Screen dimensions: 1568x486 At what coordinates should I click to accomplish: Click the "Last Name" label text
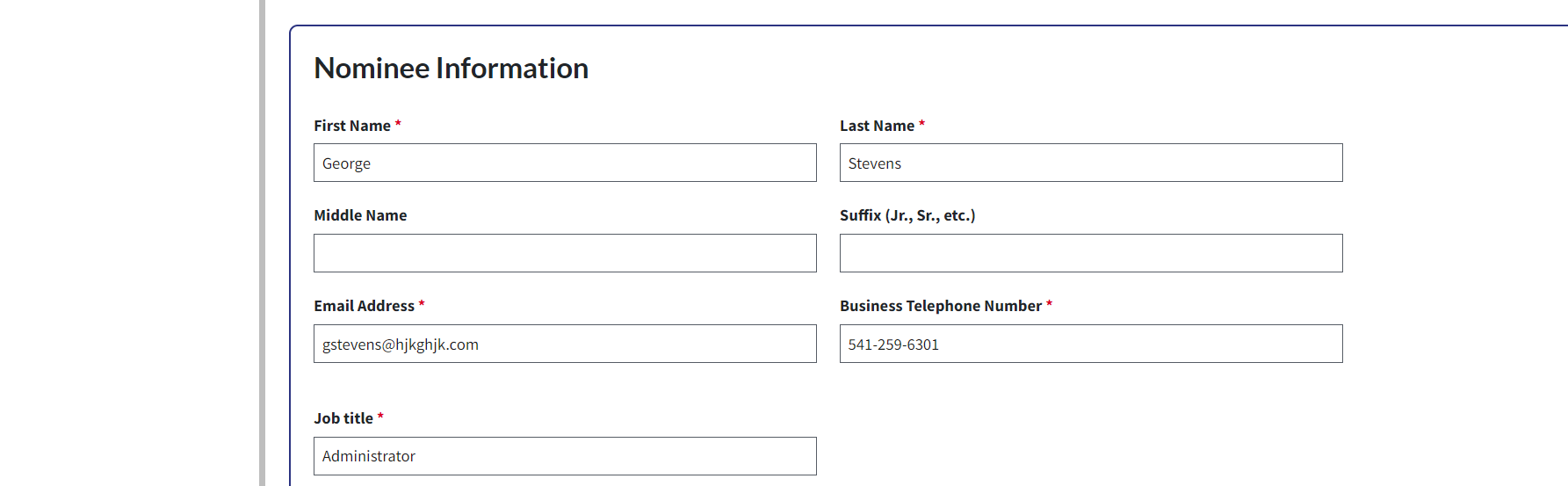pos(877,126)
